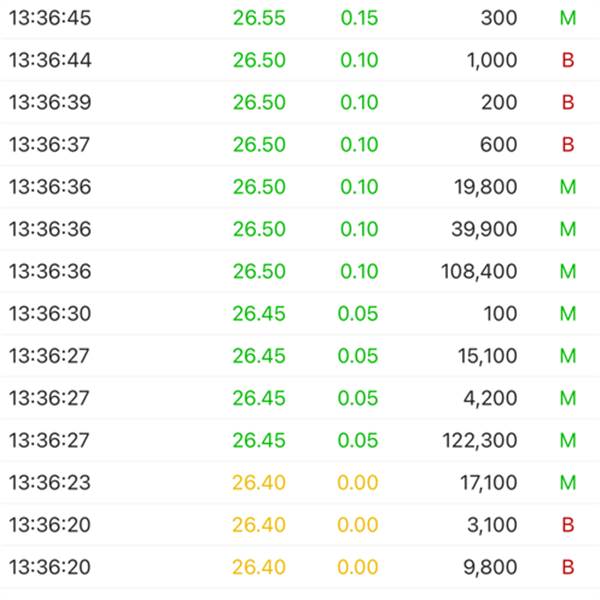Click the B marker beside volume 3,100
600x600 pixels.
pyautogui.click(x=568, y=525)
